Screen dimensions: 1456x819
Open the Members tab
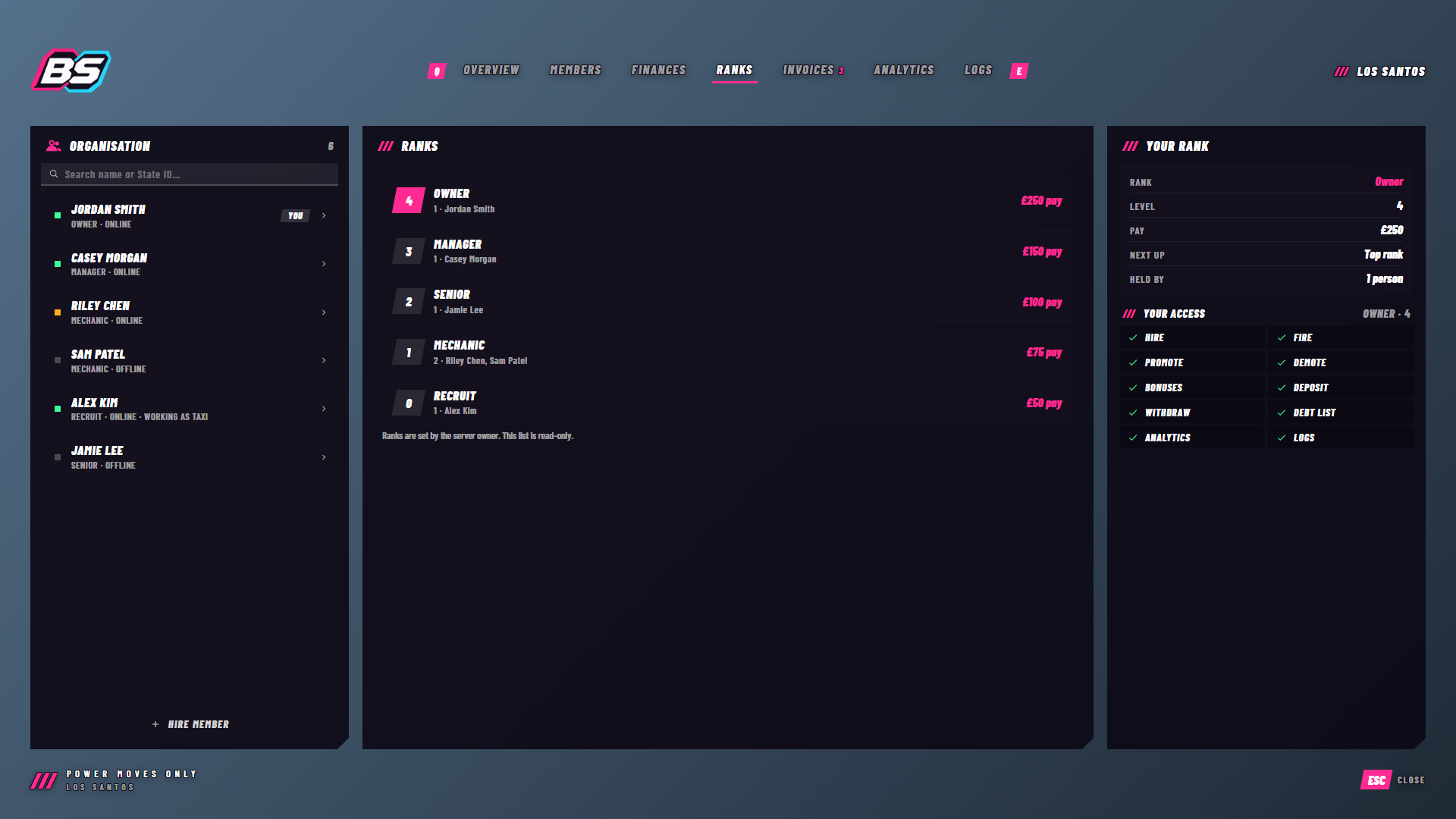point(576,70)
